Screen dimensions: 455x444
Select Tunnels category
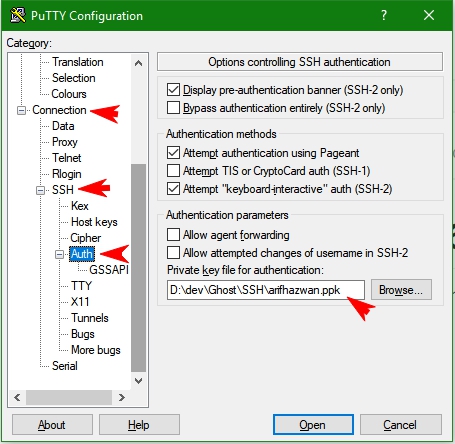click(90, 318)
